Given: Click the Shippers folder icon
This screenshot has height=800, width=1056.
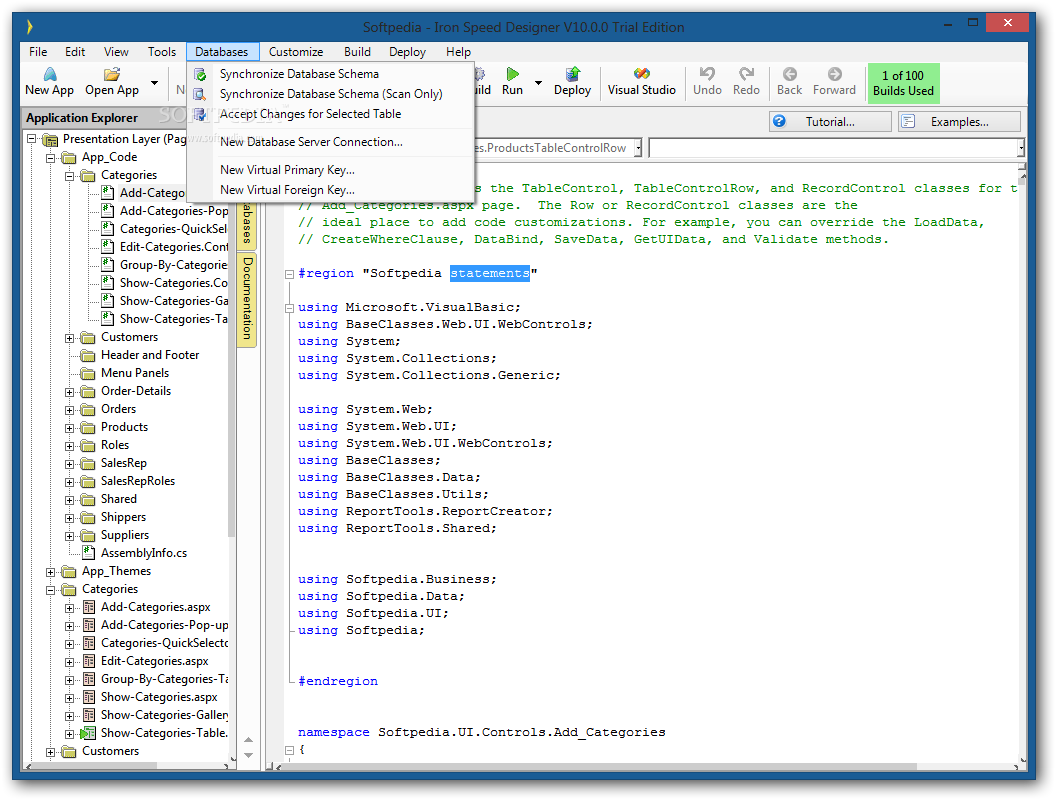Looking at the screenshot, I should click(x=88, y=517).
